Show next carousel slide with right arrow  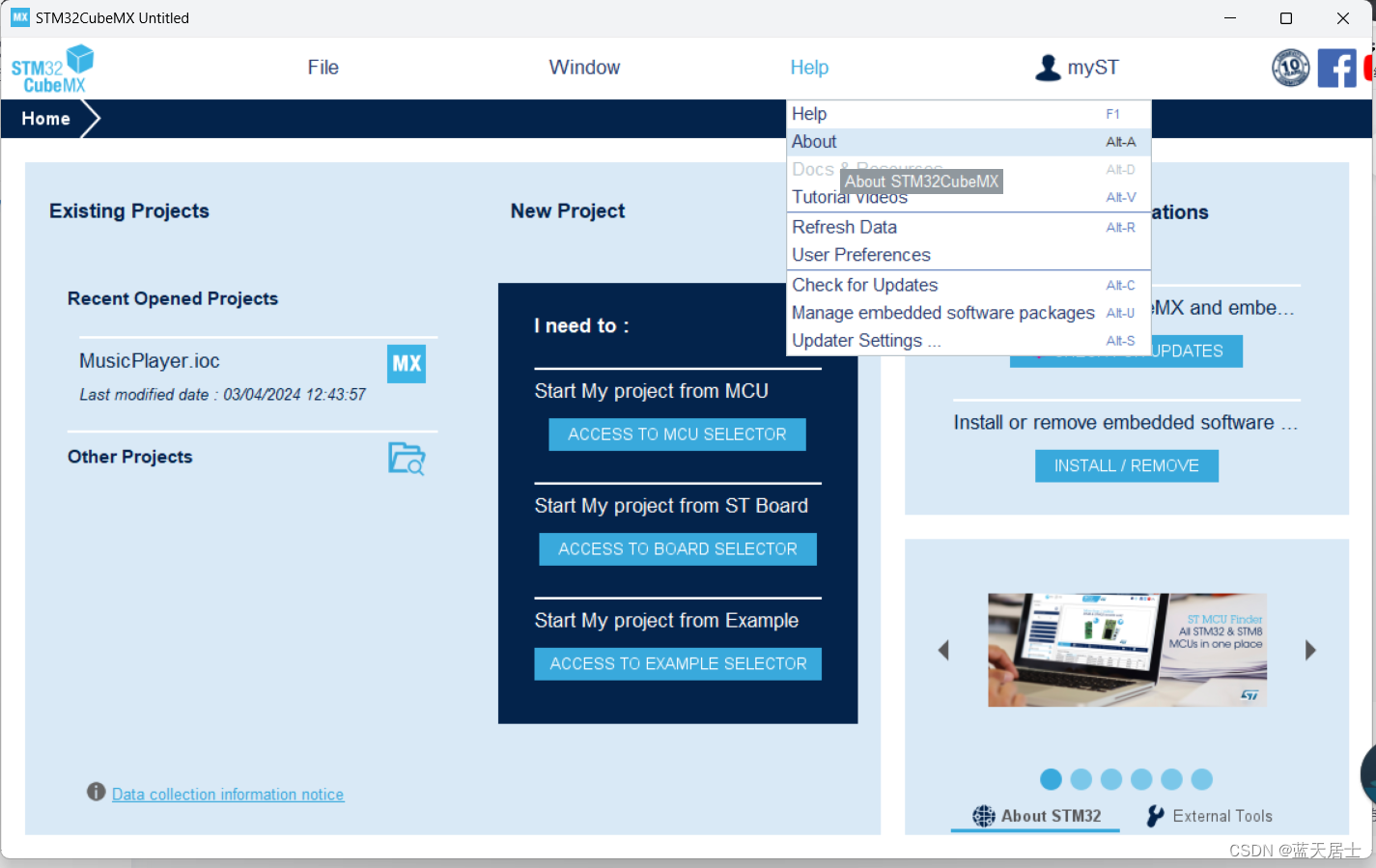coord(1310,650)
